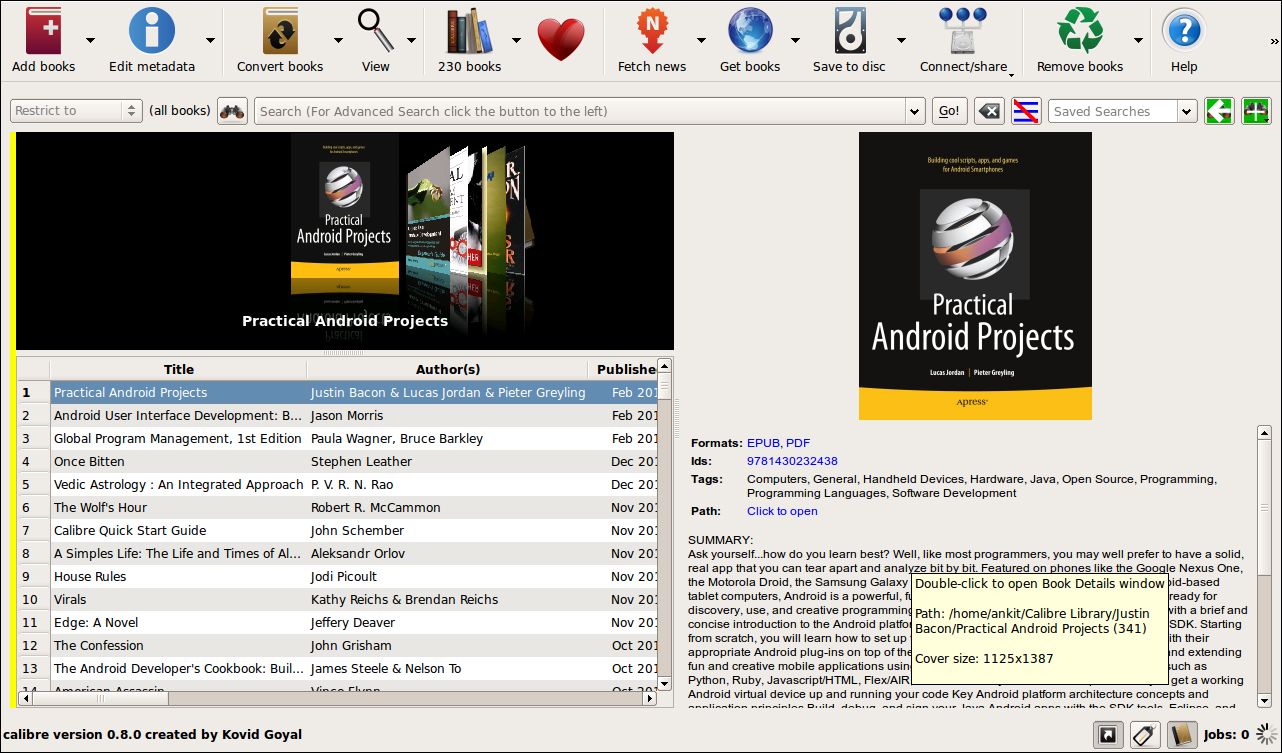Open Saved Searches combo box
This screenshot has height=753, width=1282.
point(1122,111)
